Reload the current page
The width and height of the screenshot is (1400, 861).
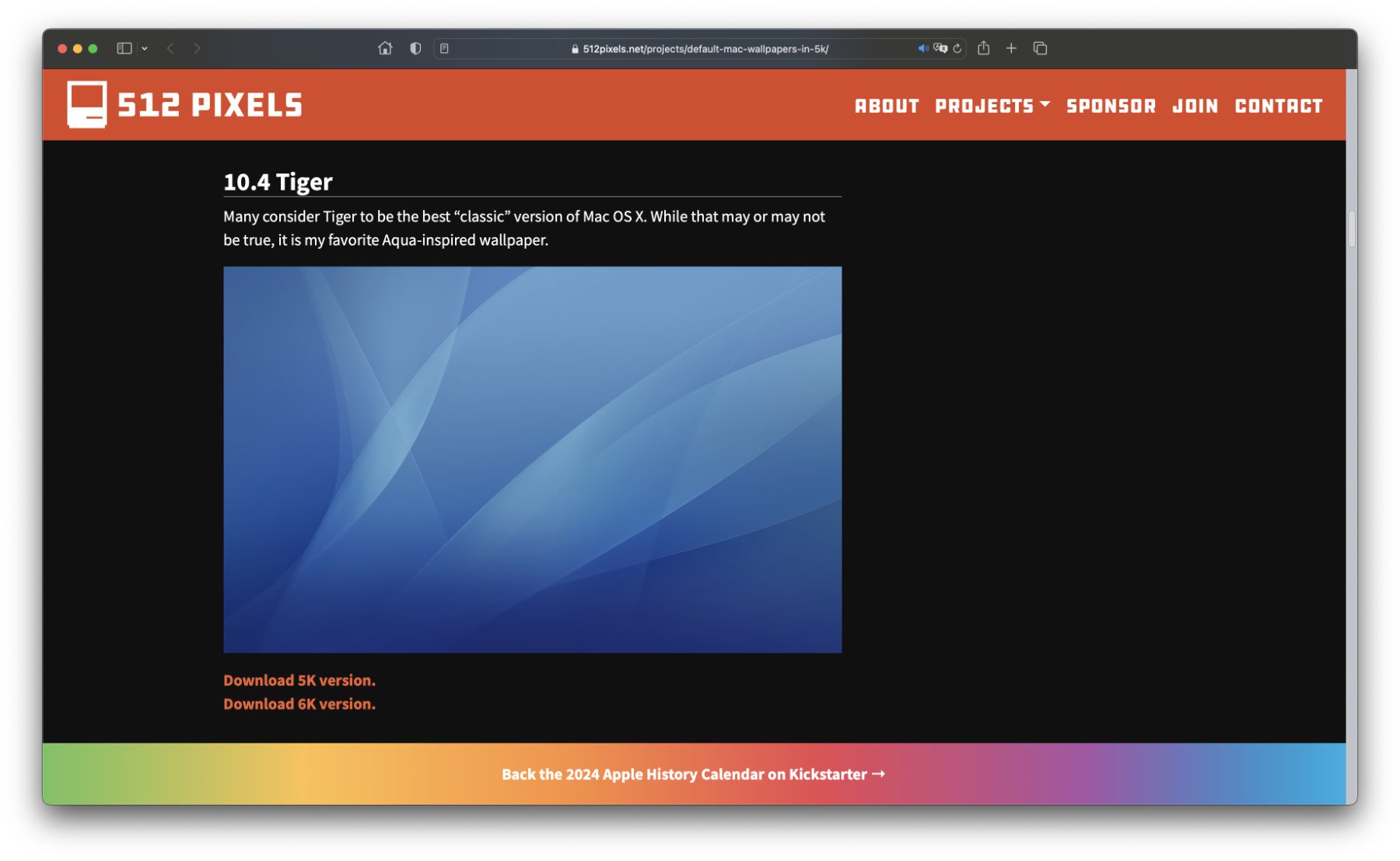957,48
